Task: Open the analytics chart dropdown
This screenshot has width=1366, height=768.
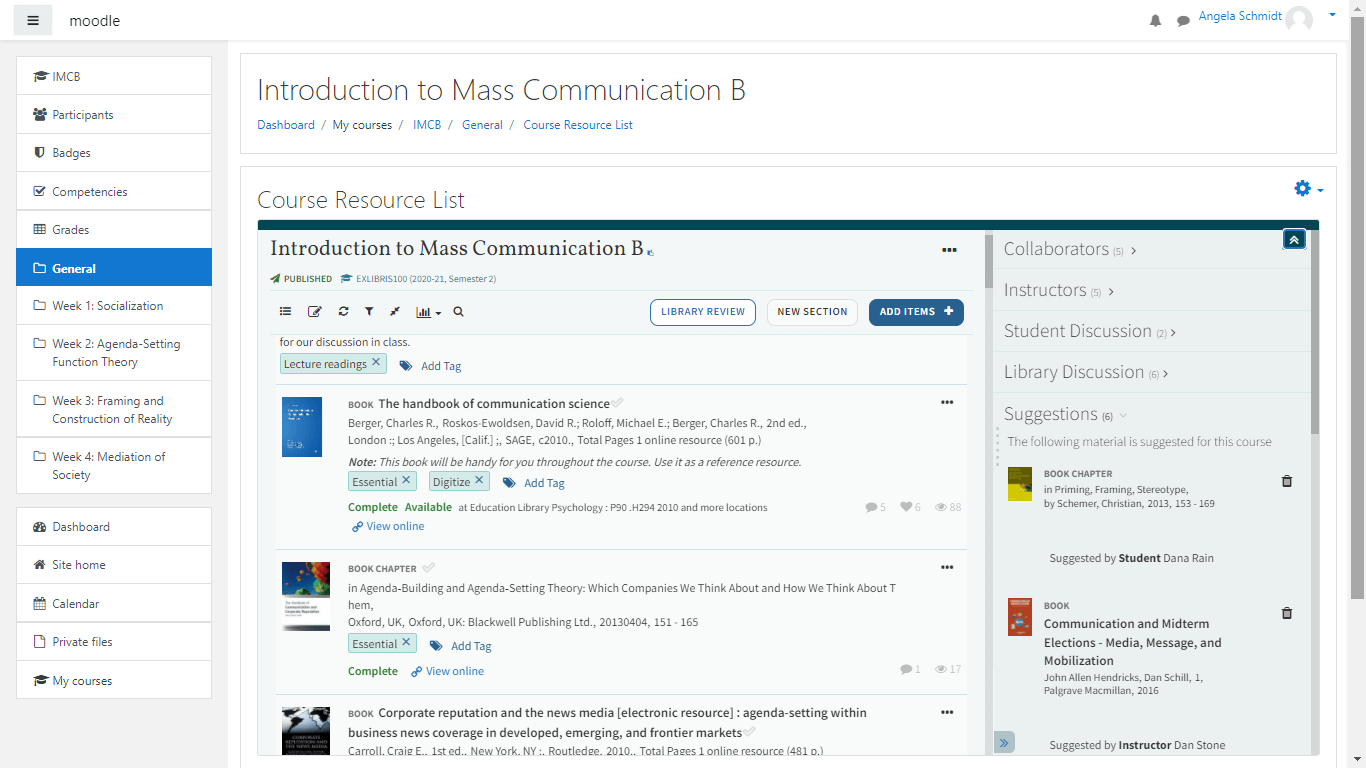Action: click(427, 312)
